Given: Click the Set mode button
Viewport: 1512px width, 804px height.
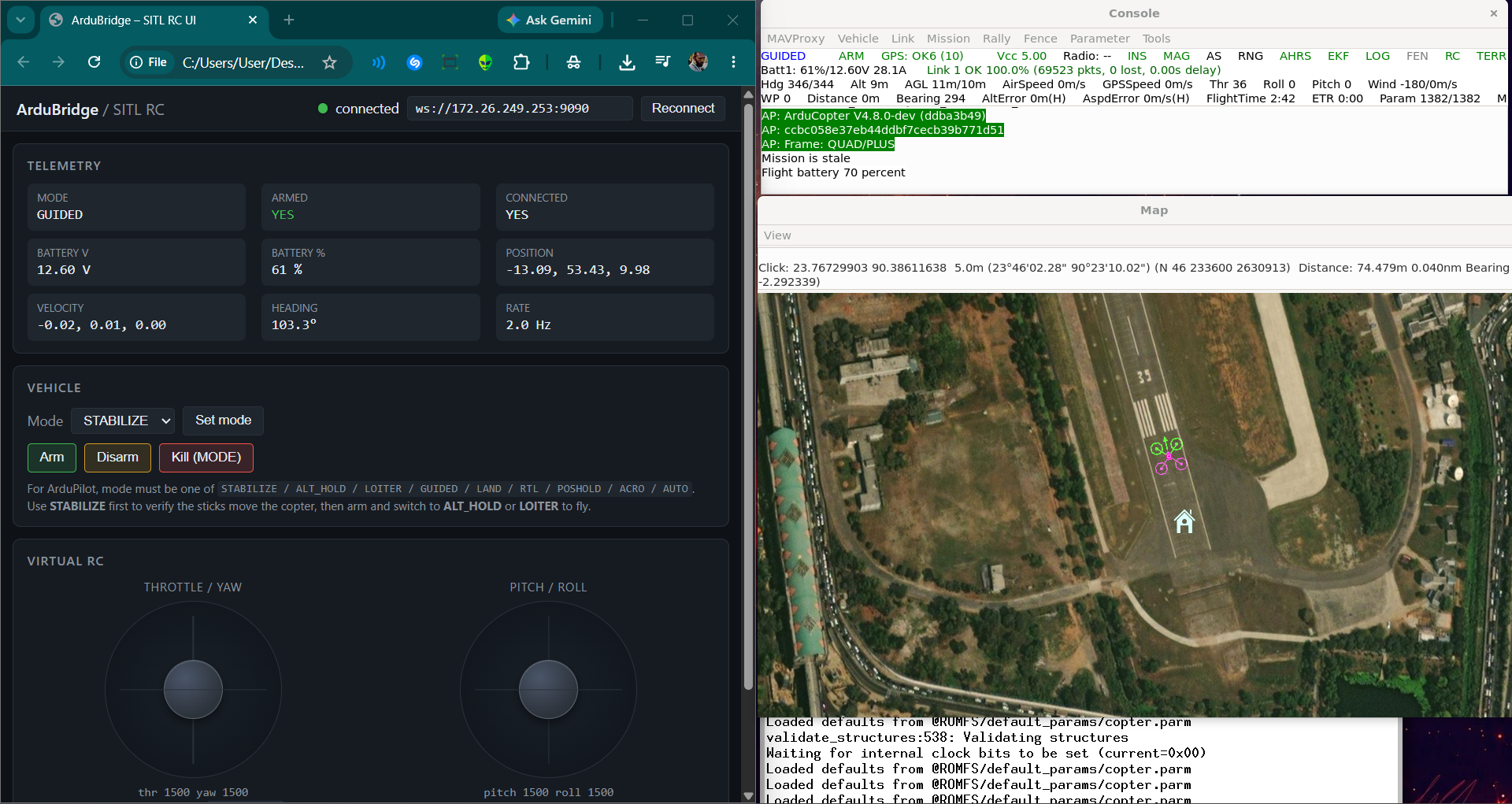Looking at the screenshot, I should tap(223, 421).
